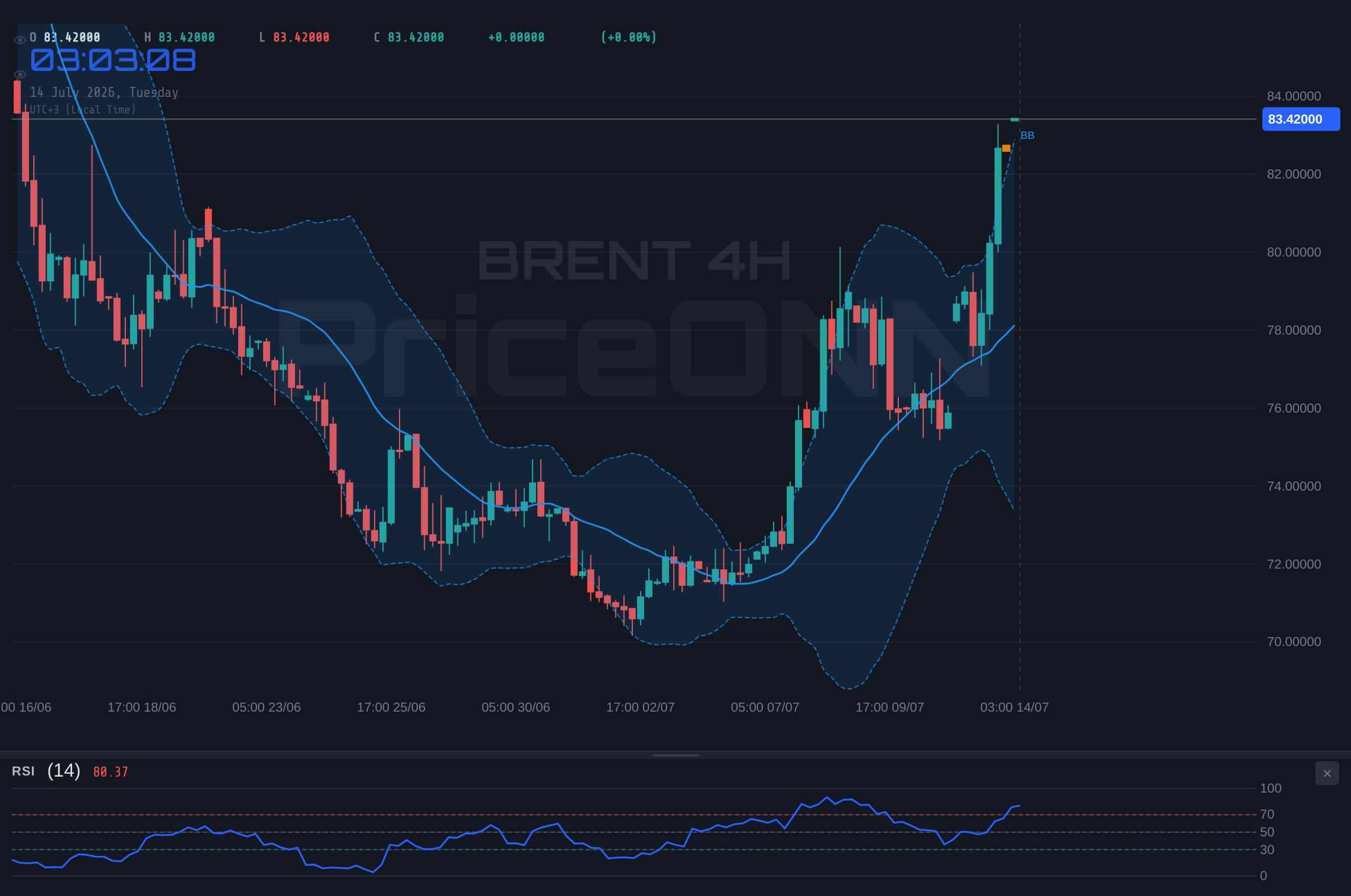The width and height of the screenshot is (1351, 896).
Task: Click the 83.42000 current price label
Action: pyautogui.click(x=1301, y=119)
